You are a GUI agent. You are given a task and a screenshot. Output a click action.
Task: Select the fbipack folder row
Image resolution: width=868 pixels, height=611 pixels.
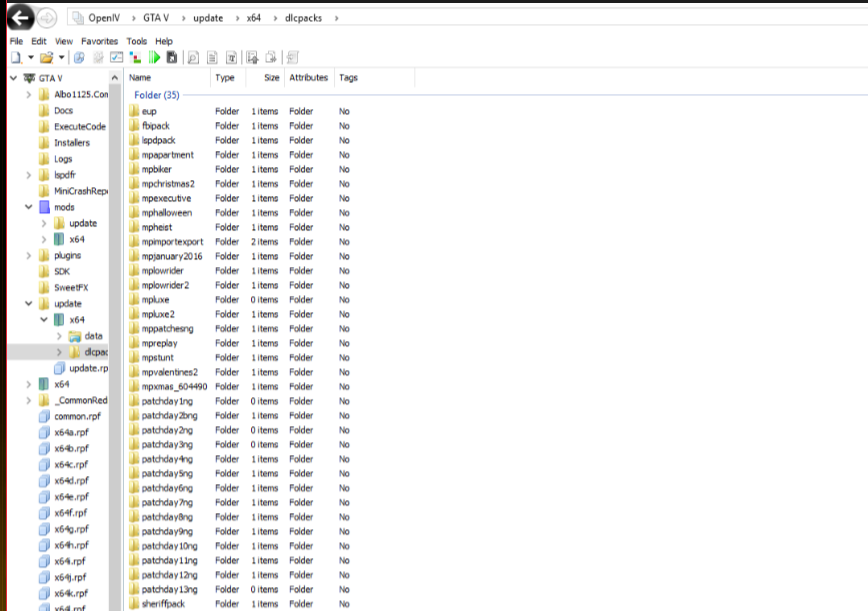(239, 126)
